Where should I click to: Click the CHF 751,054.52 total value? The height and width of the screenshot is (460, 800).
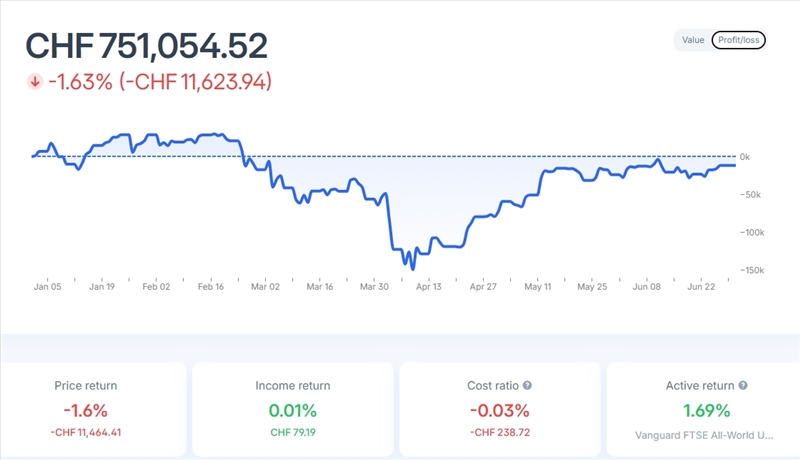tap(146, 46)
